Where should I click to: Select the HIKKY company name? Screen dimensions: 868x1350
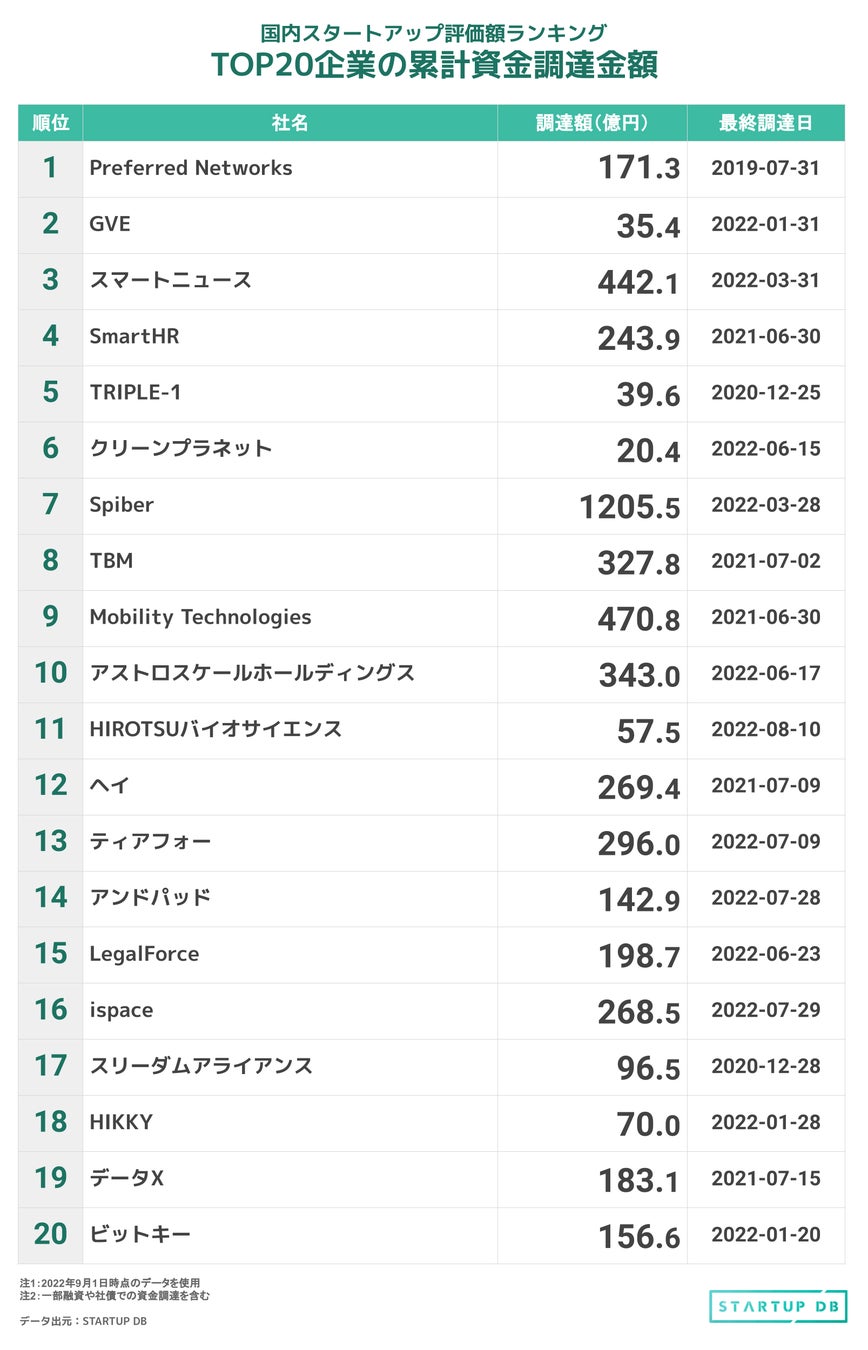click(121, 1122)
